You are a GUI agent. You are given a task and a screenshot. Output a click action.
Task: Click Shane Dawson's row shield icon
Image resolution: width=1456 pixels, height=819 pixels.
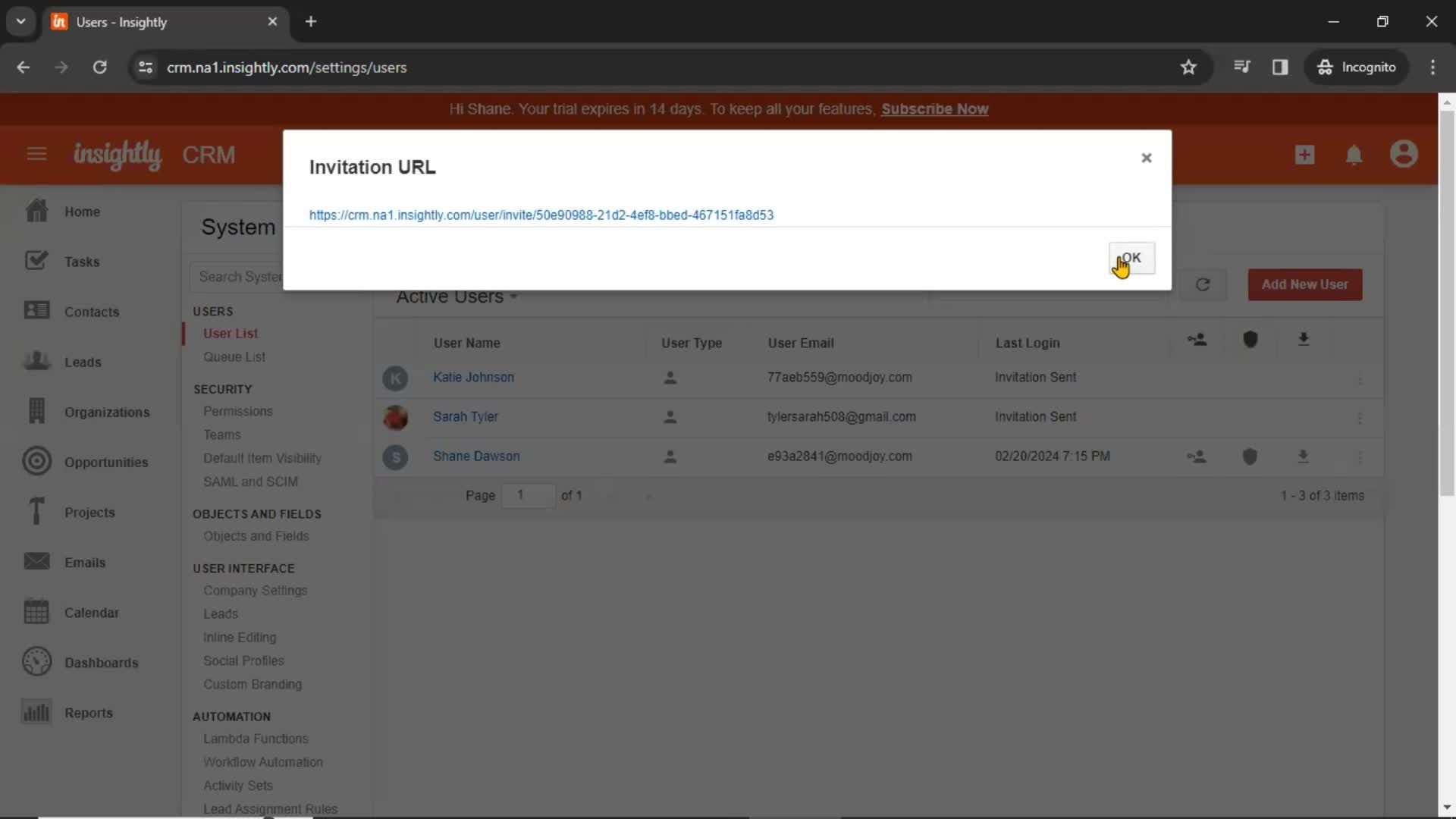point(1250,457)
